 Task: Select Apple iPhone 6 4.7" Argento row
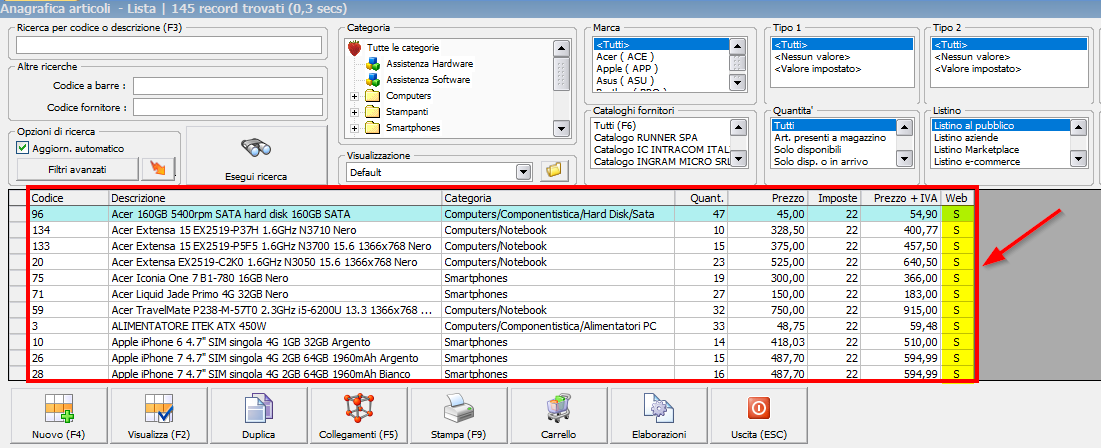[x=502, y=342]
